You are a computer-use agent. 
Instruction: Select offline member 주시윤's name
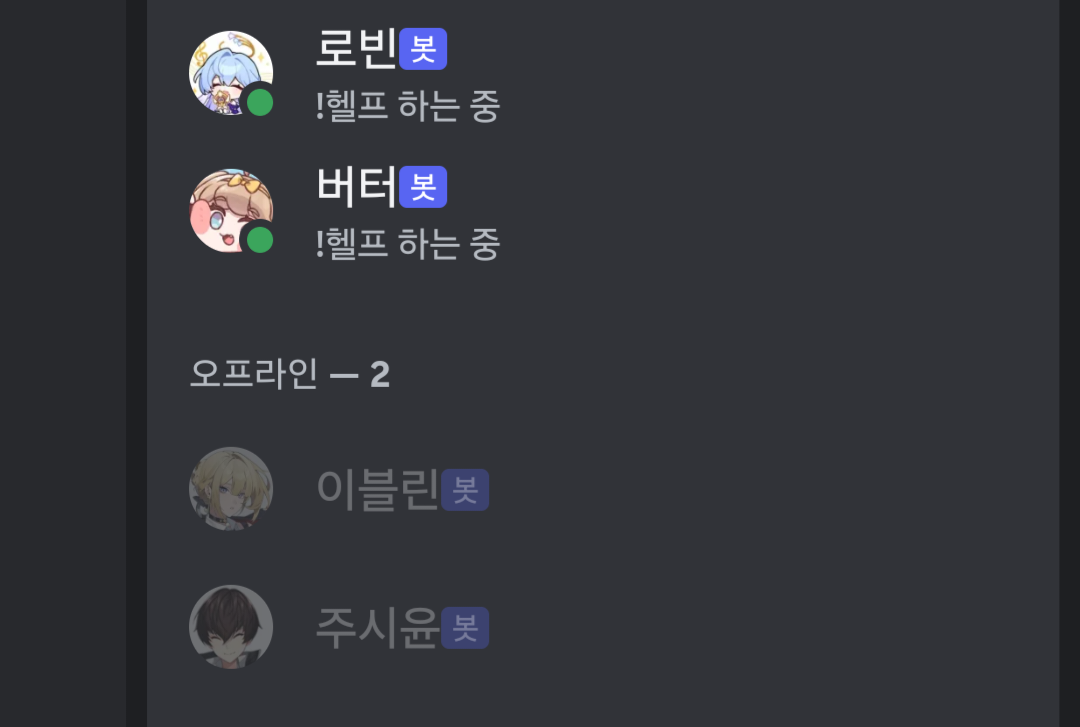point(377,628)
